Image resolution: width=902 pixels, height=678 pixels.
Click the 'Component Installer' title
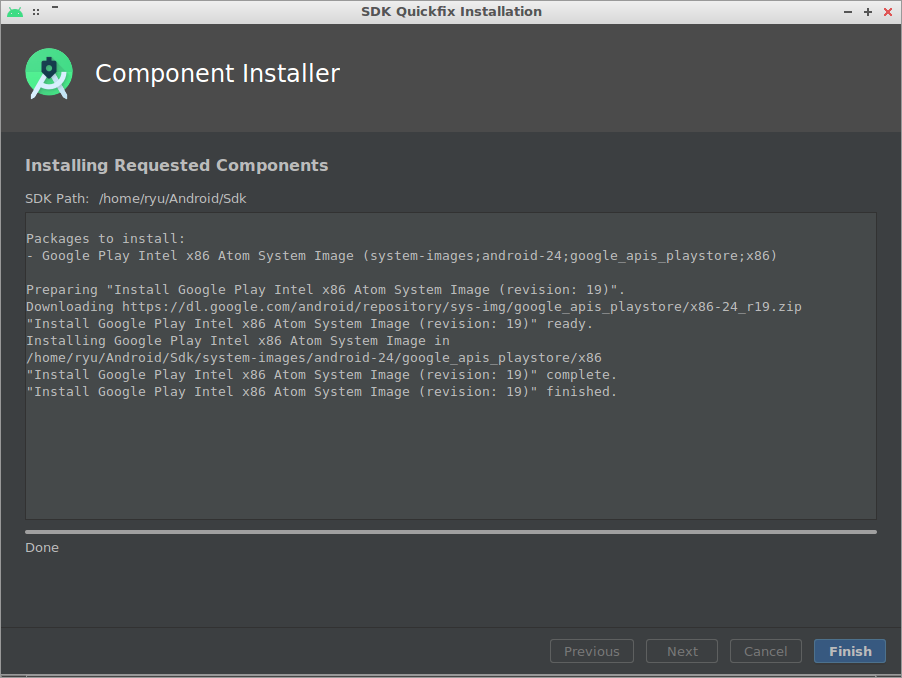tap(217, 74)
